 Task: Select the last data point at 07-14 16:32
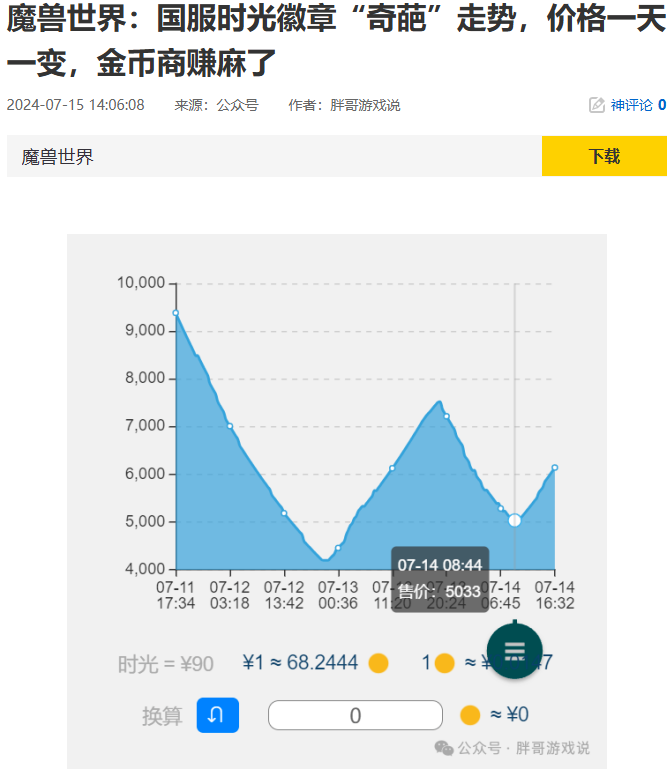[x=554, y=468]
